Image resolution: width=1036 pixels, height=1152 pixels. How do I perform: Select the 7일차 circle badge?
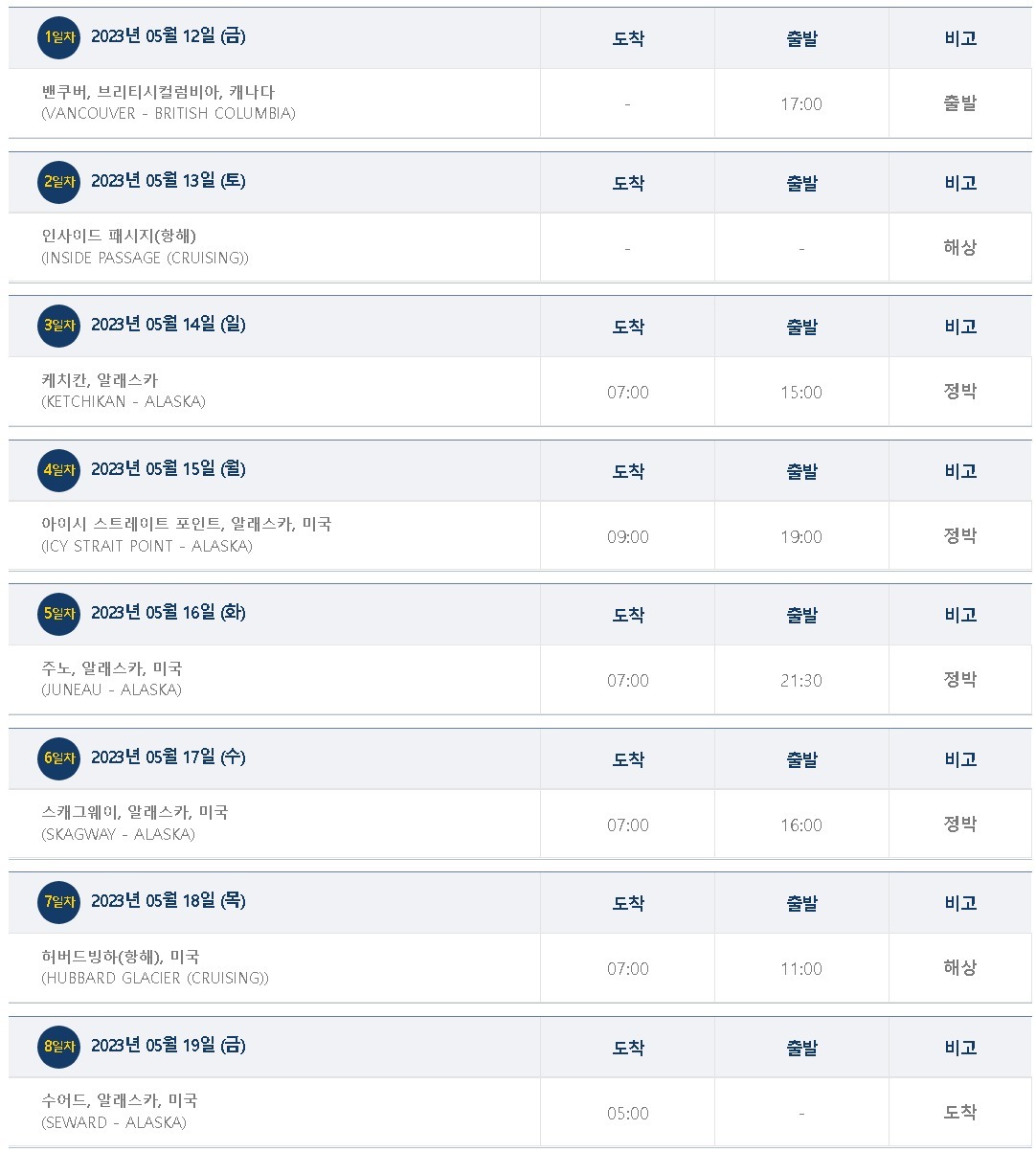(x=58, y=902)
